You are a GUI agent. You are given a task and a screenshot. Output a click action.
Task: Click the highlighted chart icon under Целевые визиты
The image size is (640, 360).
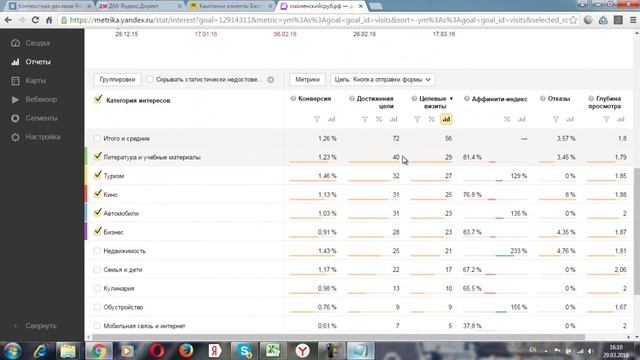(446, 119)
